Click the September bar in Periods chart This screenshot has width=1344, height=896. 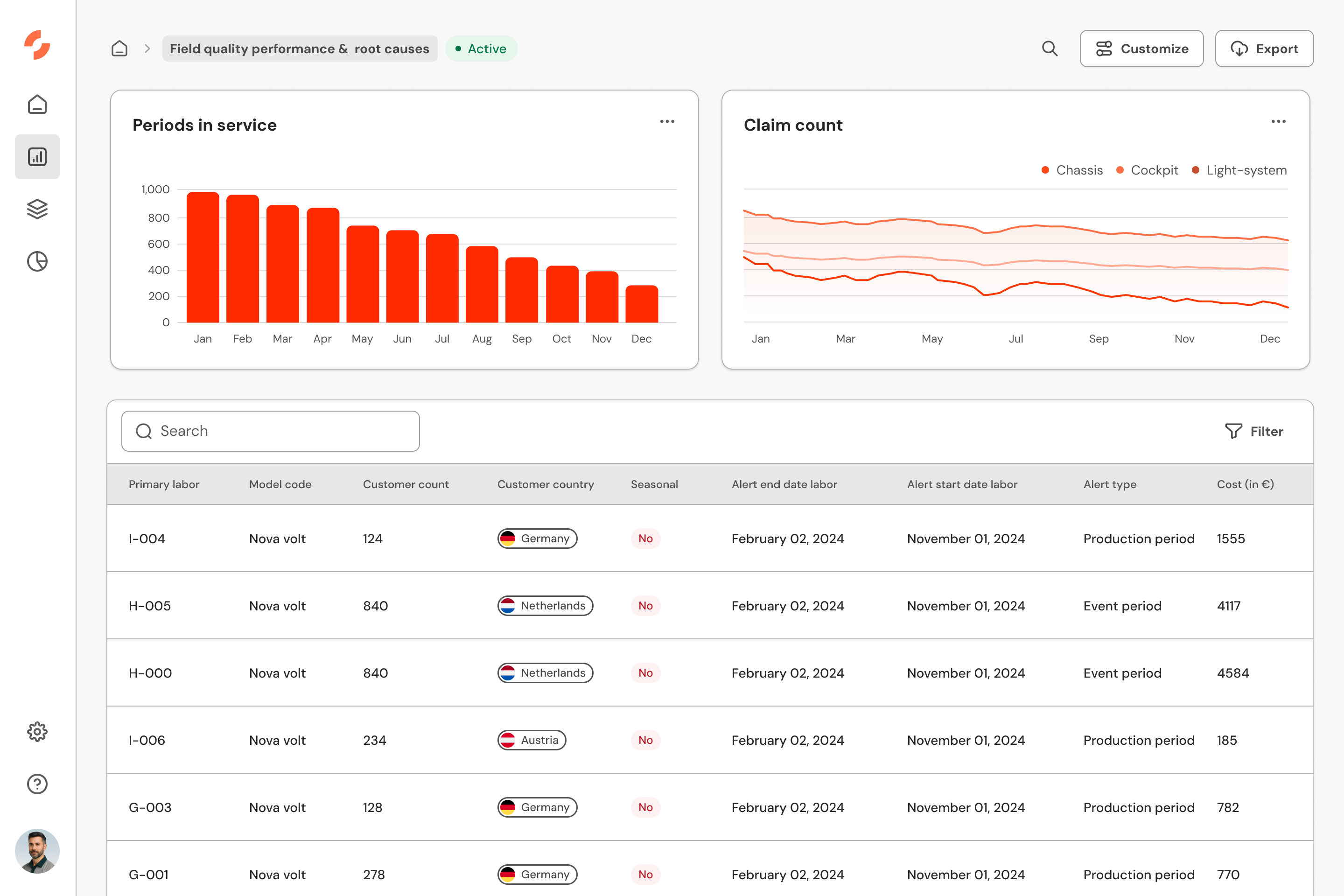[522, 290]
